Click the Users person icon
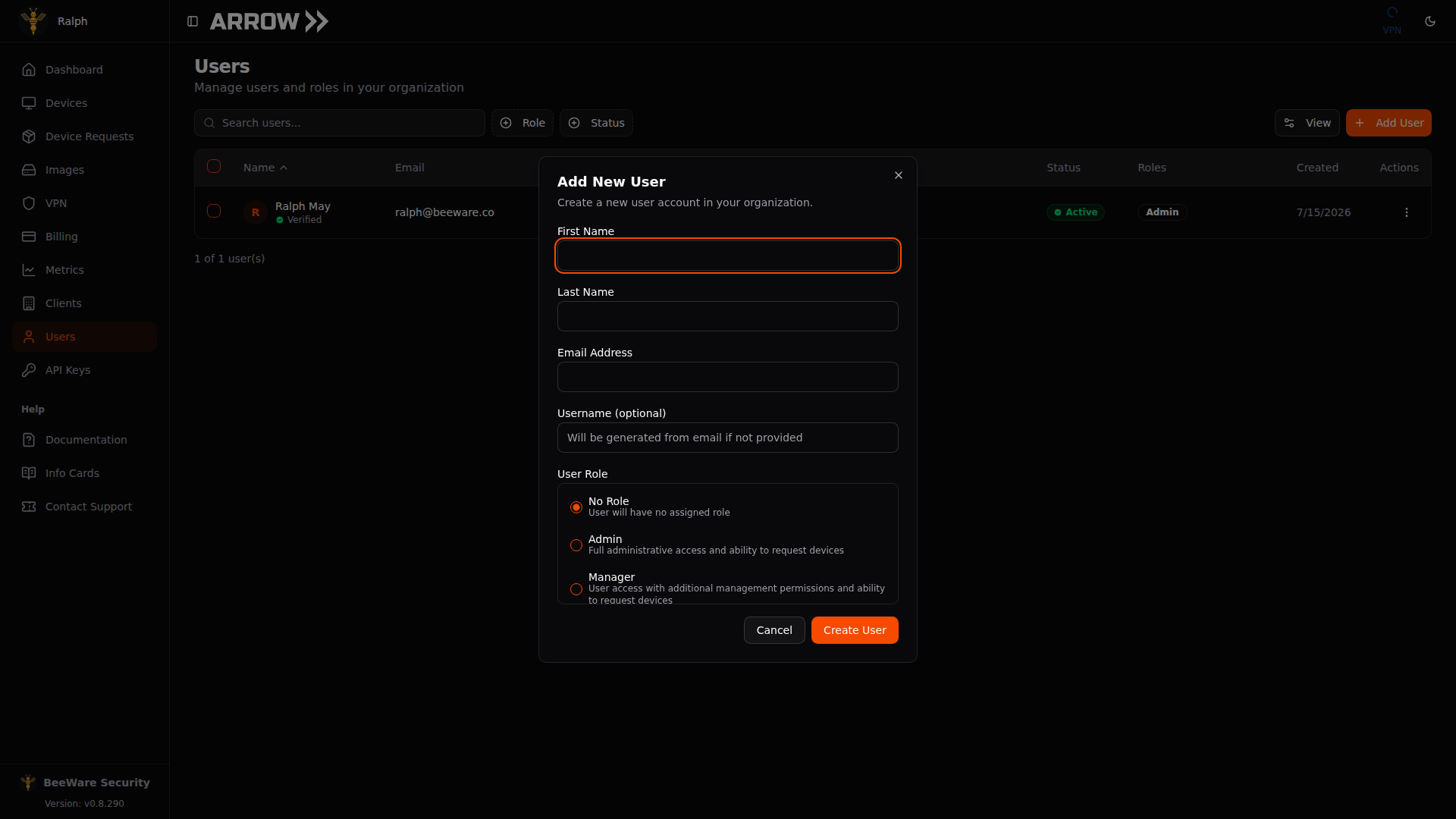 (x=29, y=337)
